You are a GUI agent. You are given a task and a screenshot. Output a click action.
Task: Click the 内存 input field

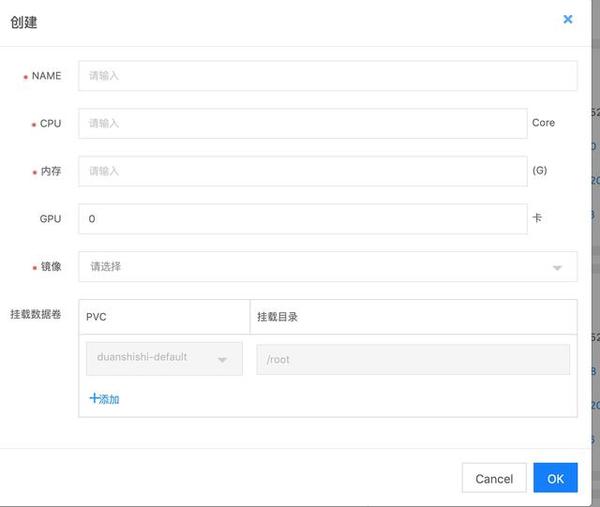(x=303, y=171)
